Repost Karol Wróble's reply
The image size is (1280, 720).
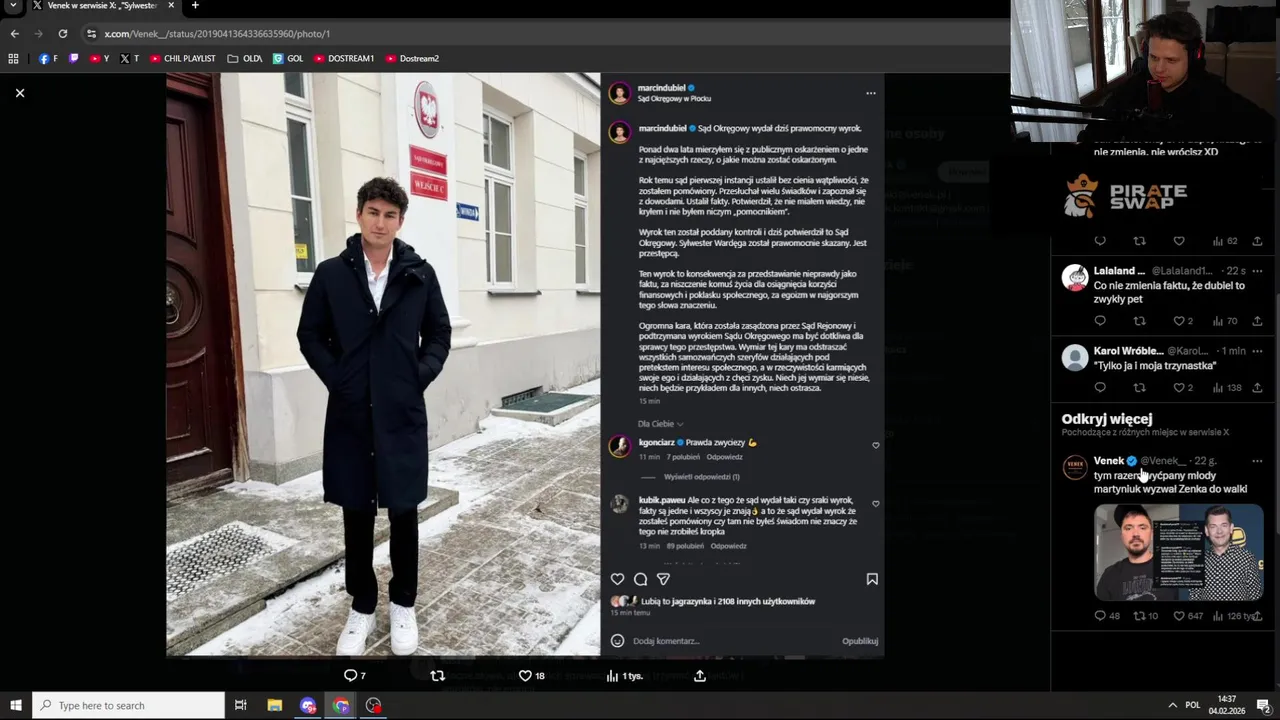point(1139,387)
